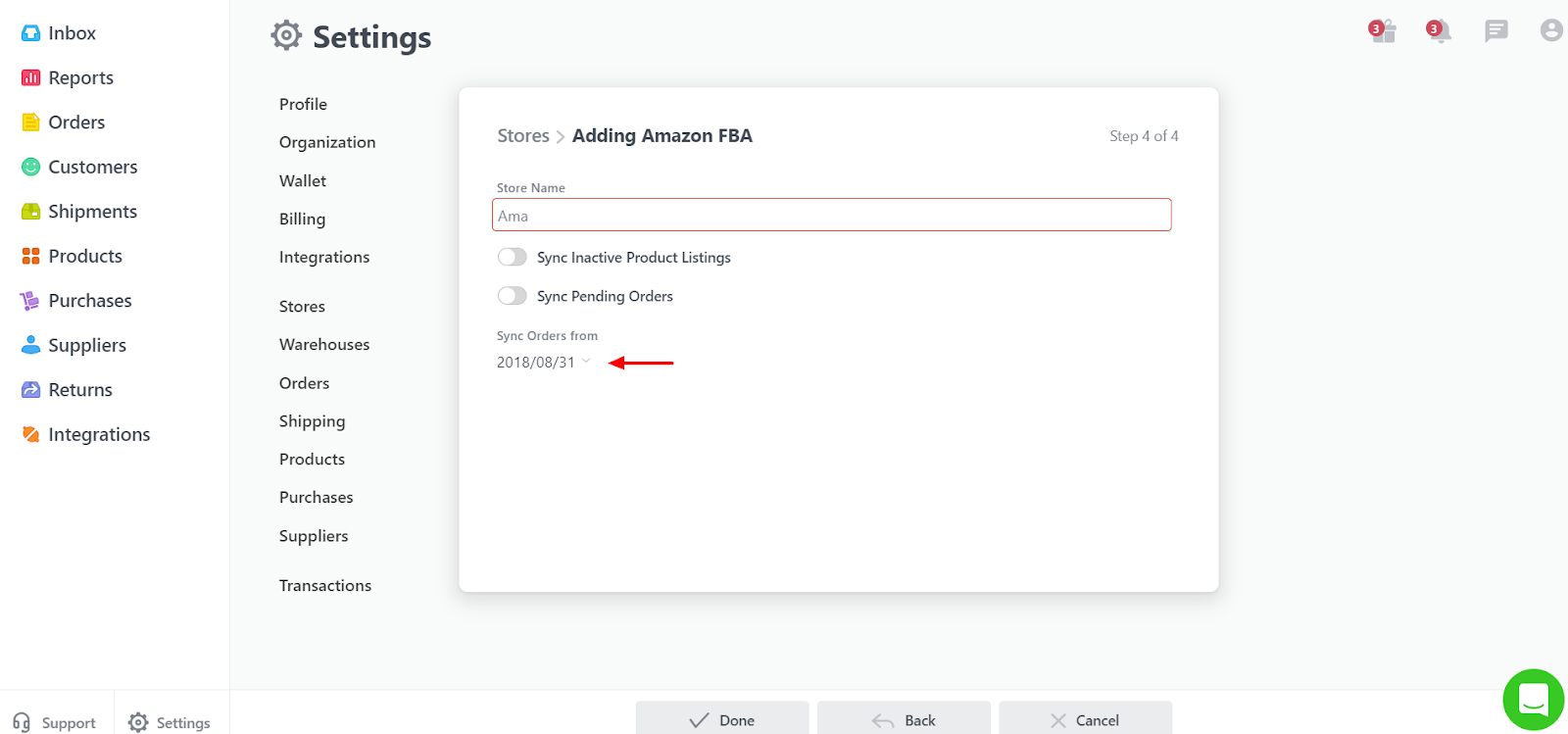Open Shipping settings section
Screen dimensions: 1568x734
[312, 421]
